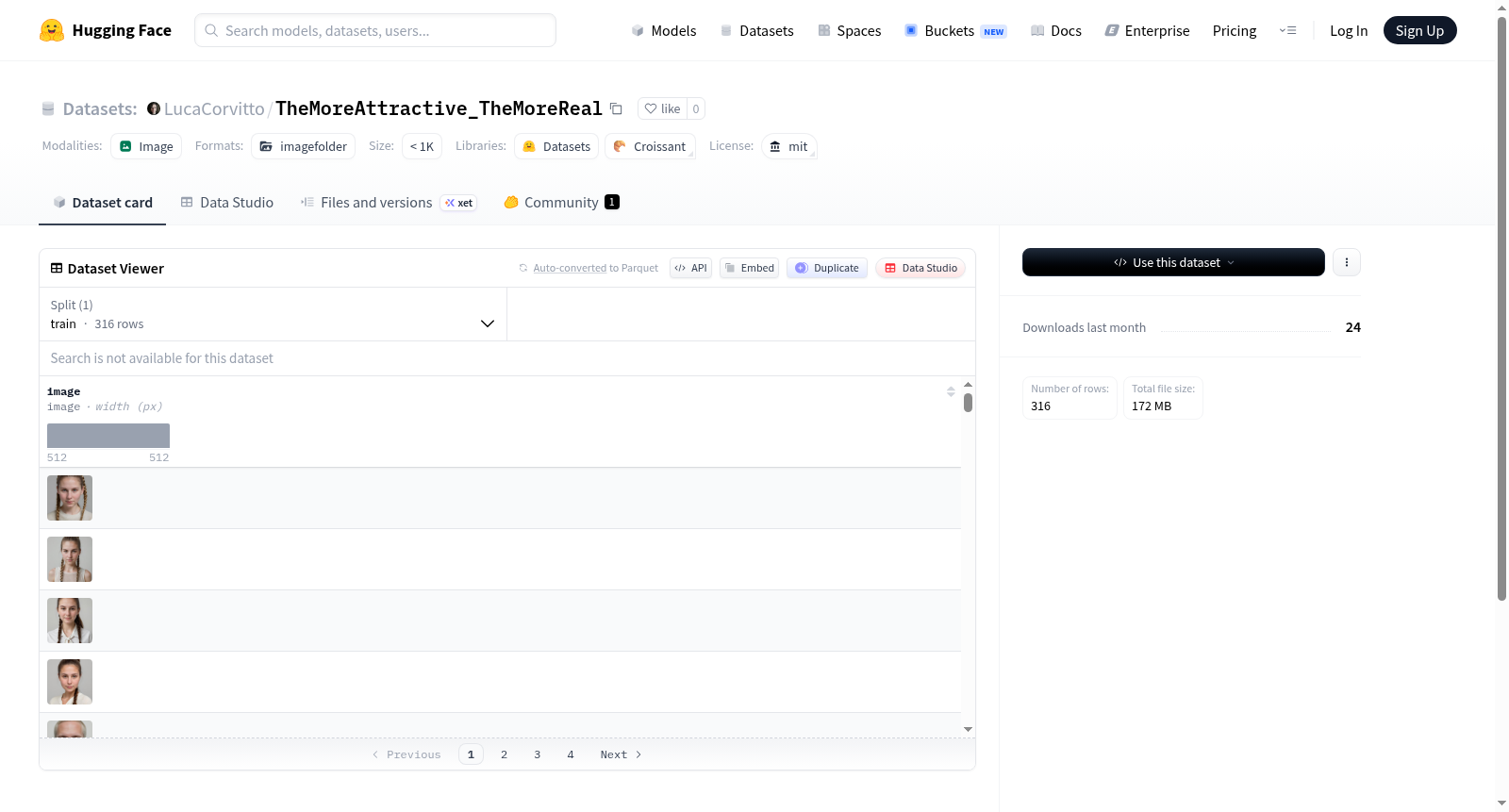The image size is (1509, 812).
Task: Click the Croissant library tag
Action: [650, 146]
